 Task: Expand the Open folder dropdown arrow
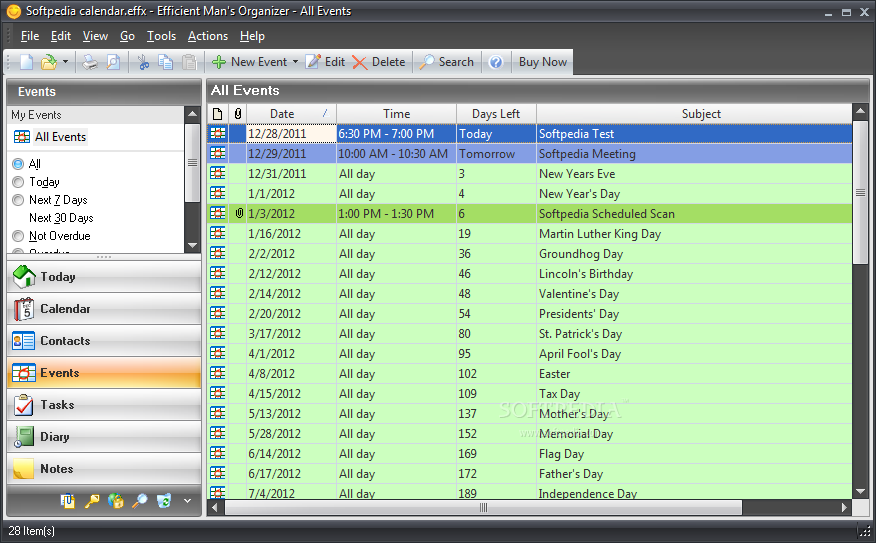click(65, 62)
